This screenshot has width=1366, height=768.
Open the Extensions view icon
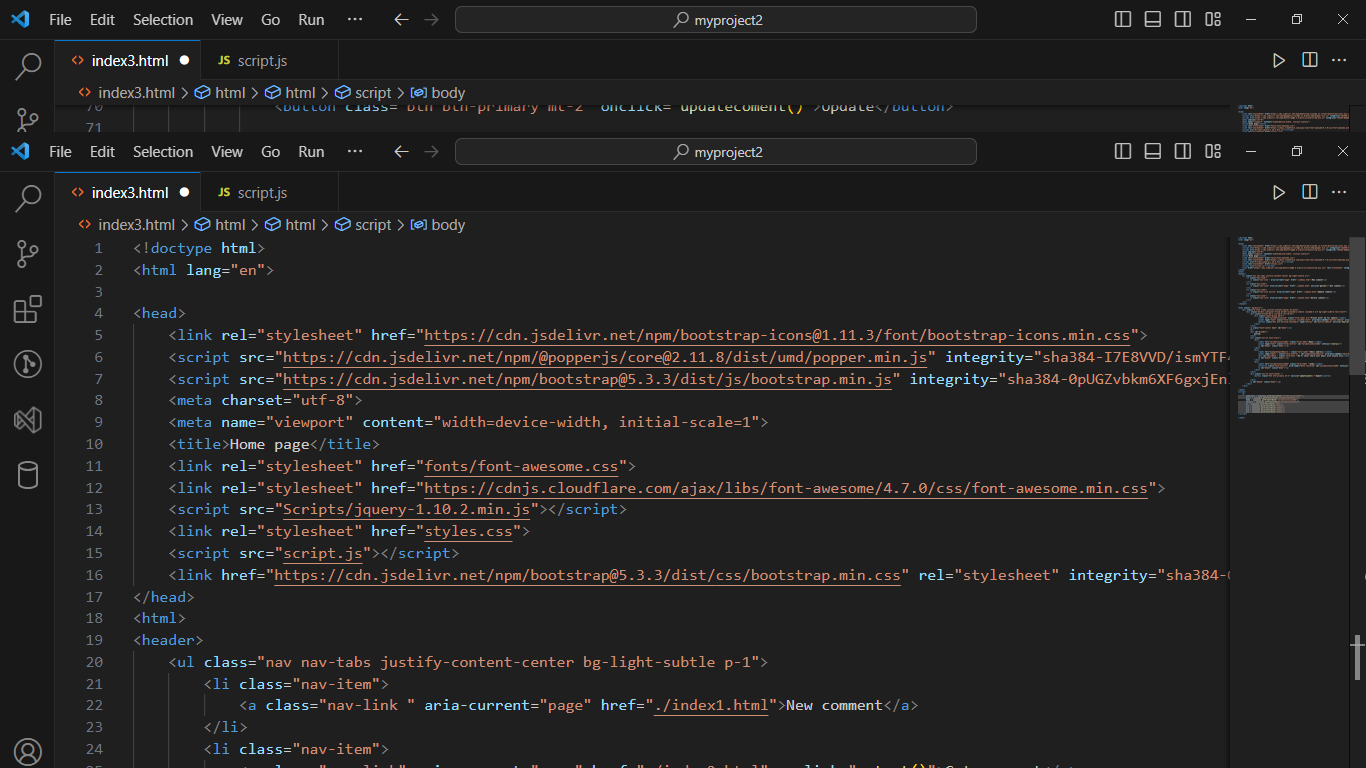pos(28,309)
